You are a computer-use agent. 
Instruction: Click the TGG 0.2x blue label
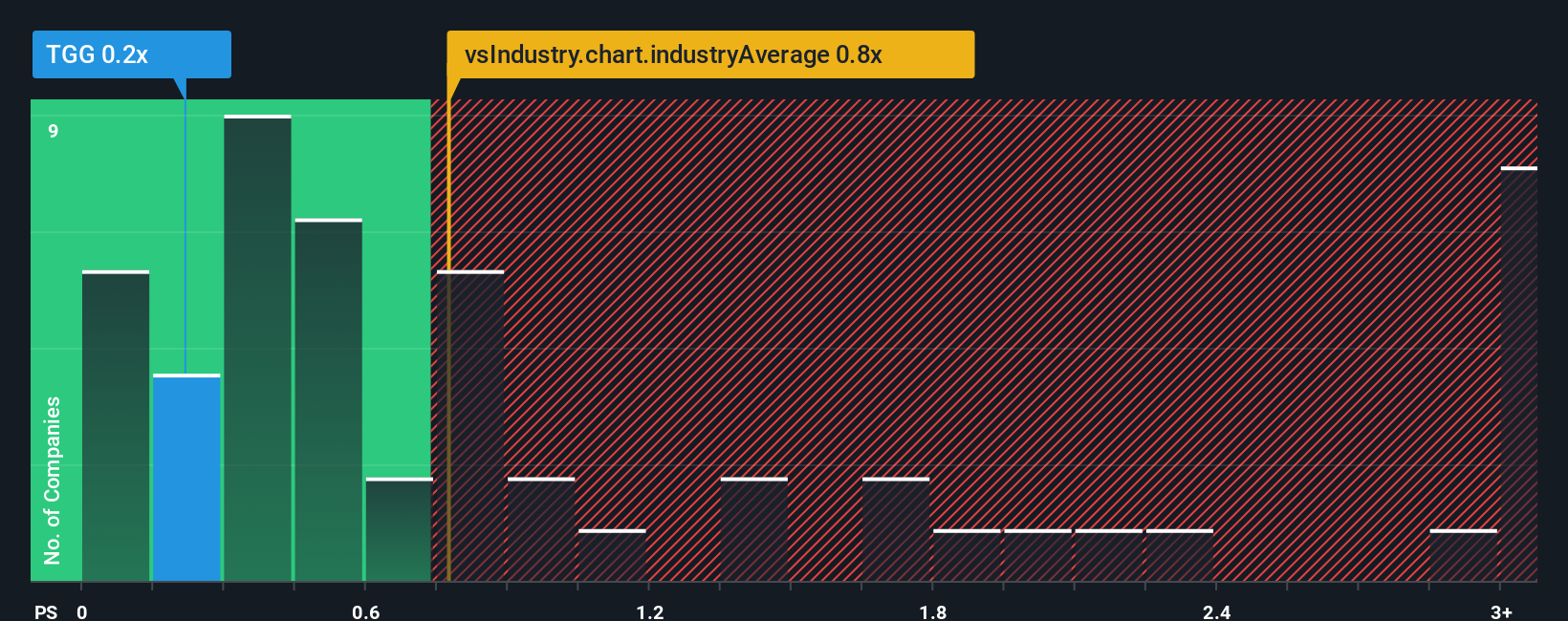[132, 54]
